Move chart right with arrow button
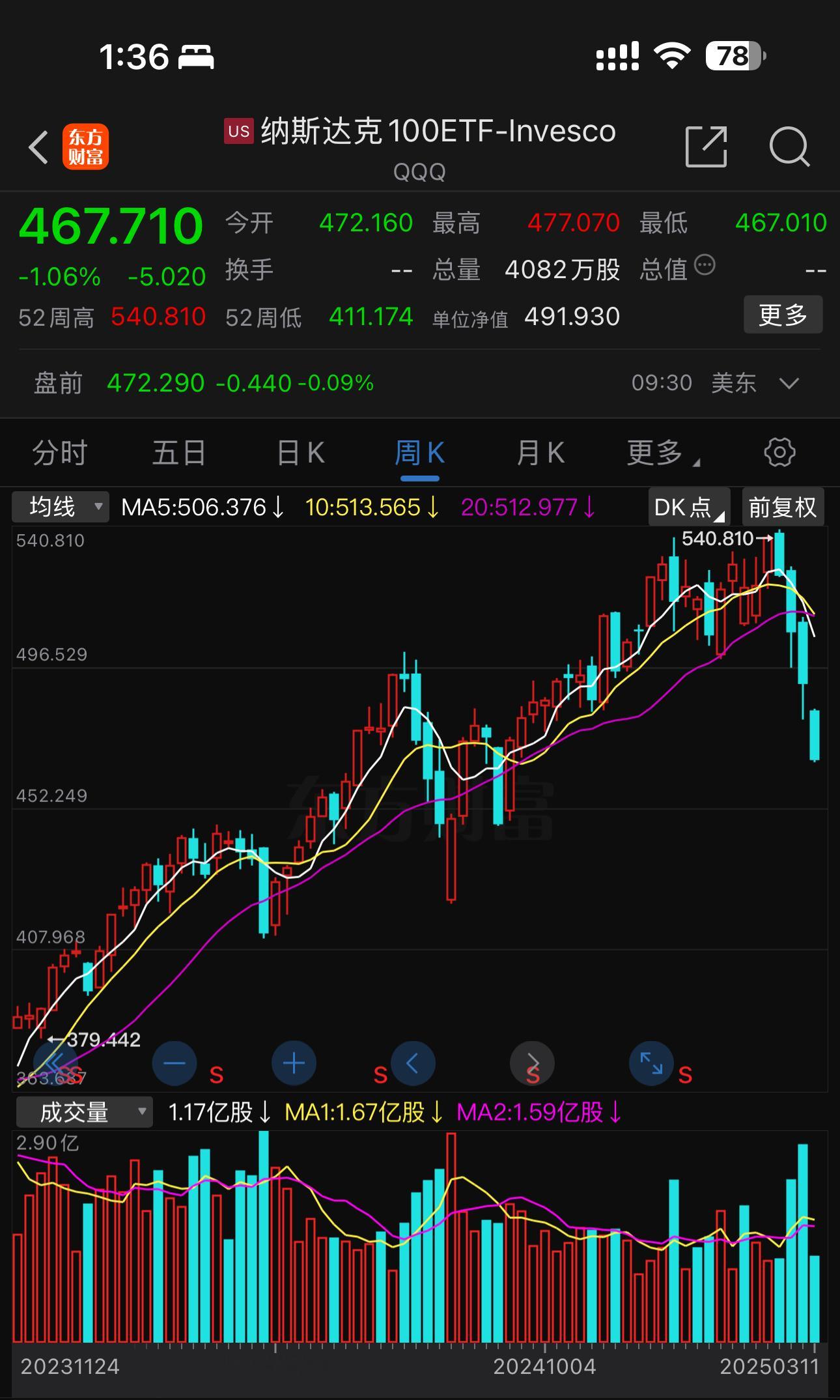The height and width of the screenshot is (1400, 840). [532, 1063]
